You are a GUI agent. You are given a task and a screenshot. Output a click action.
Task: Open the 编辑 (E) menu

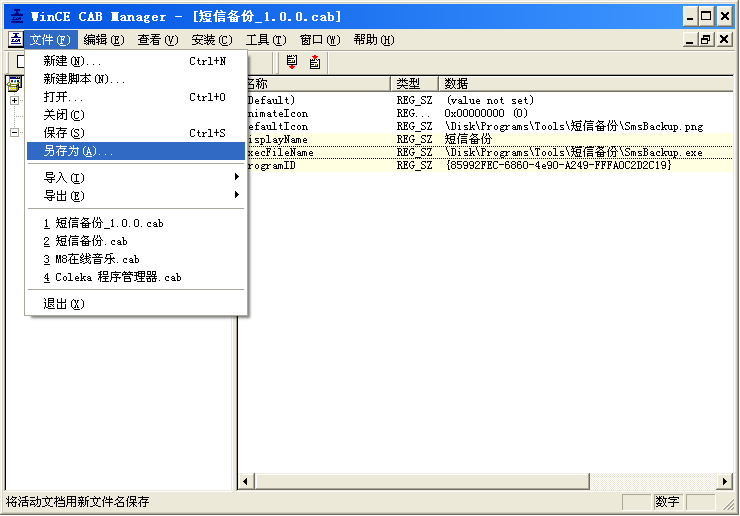pos(104,40)
